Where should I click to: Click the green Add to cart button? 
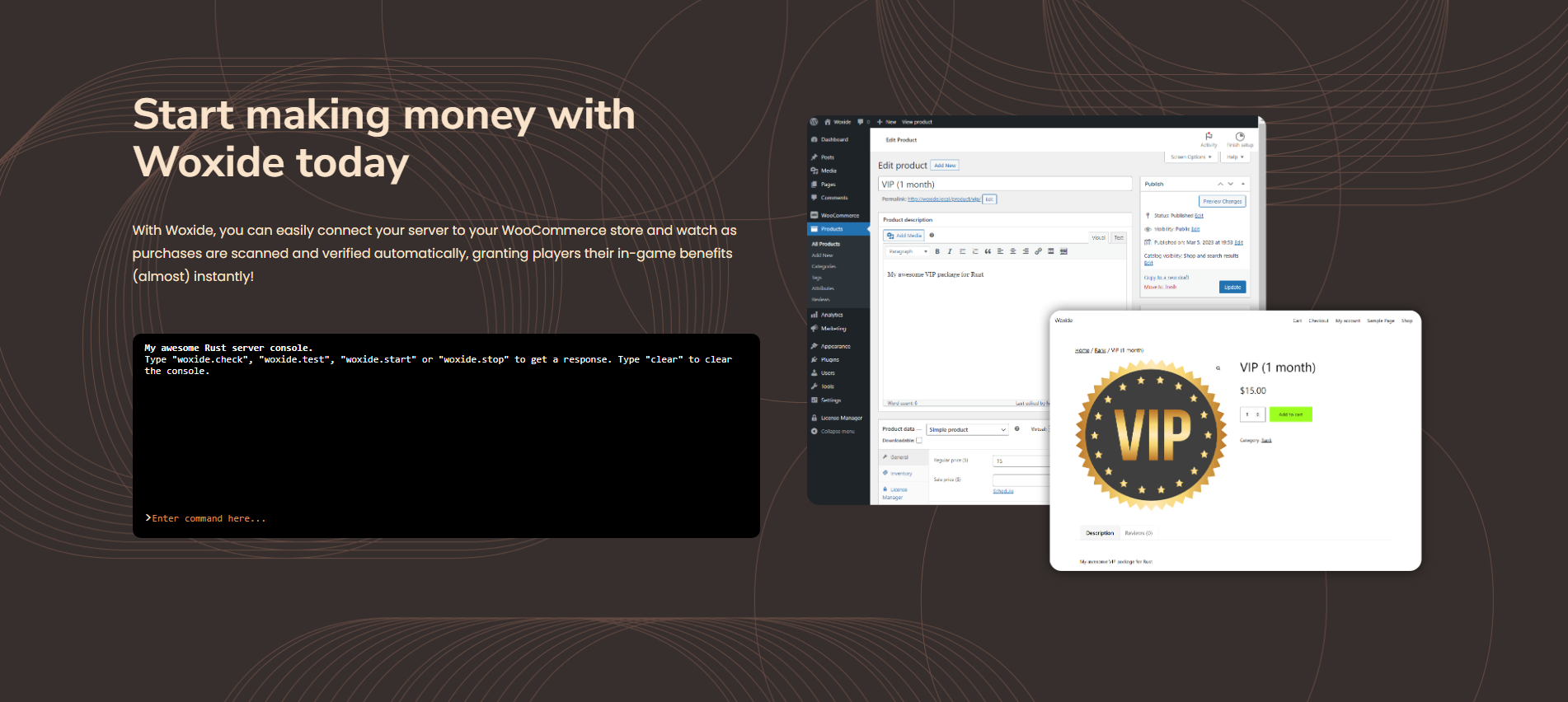pyautogui.click(x=1290, y=414)
